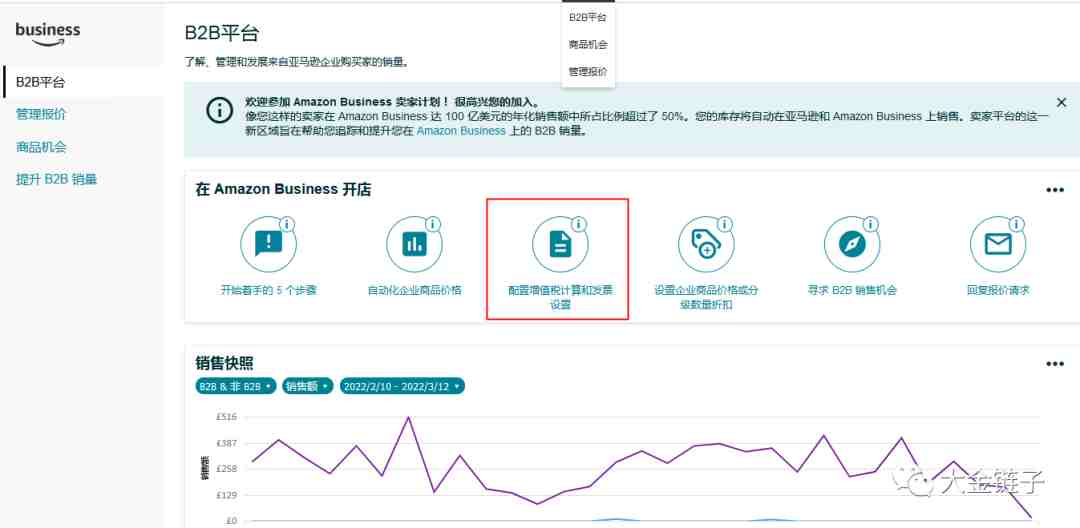1080x528 pixels.
Task: Select 提升 B2B 销量 in the sidebar
Action: (x=56, y=179)
